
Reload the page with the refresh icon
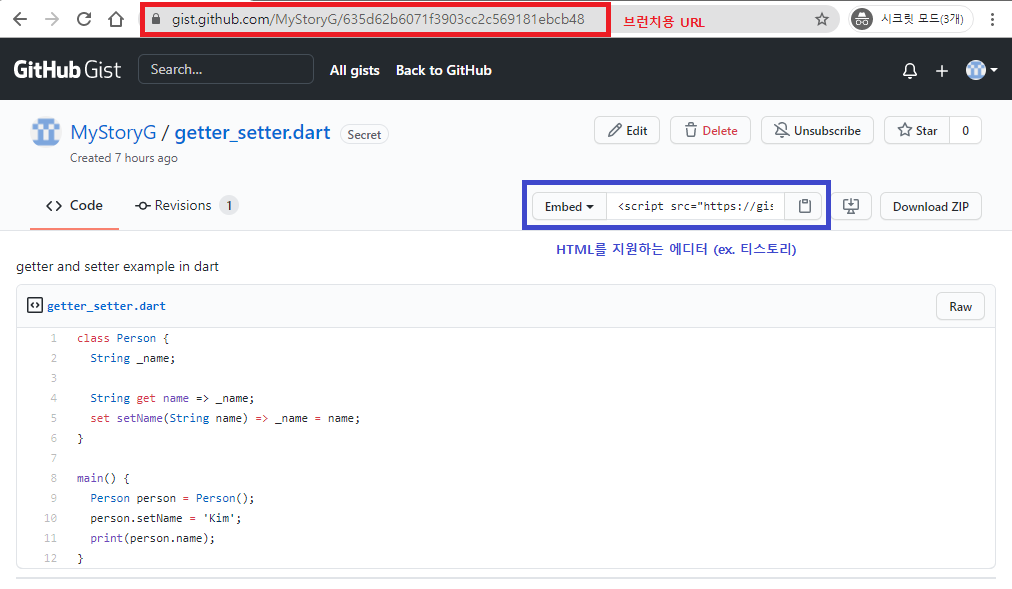coord(84,17)
